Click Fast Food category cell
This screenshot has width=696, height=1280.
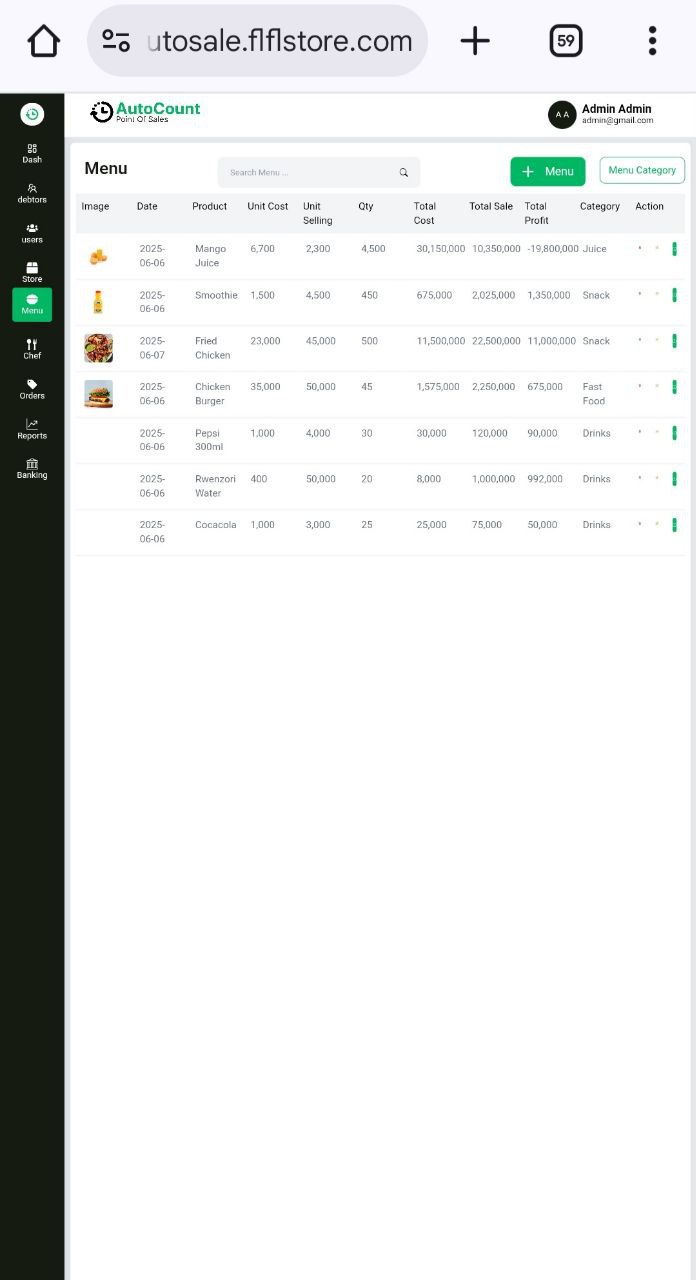[594, 394]
